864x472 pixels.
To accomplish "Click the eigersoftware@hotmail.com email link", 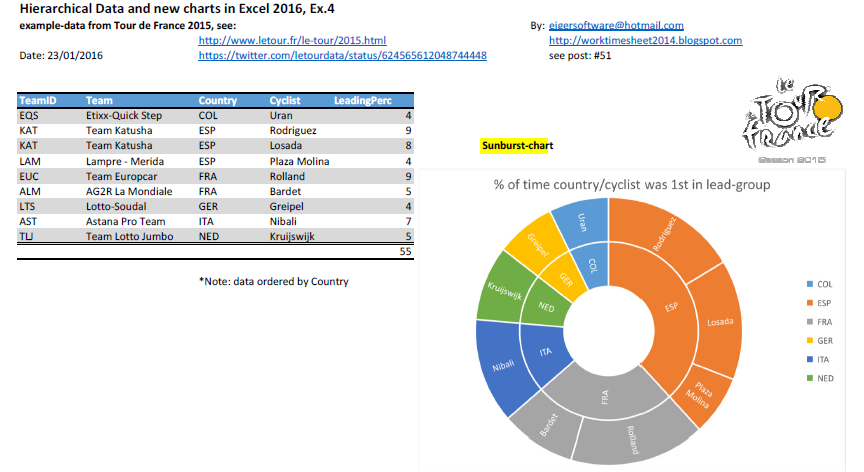I will [616, 25].
